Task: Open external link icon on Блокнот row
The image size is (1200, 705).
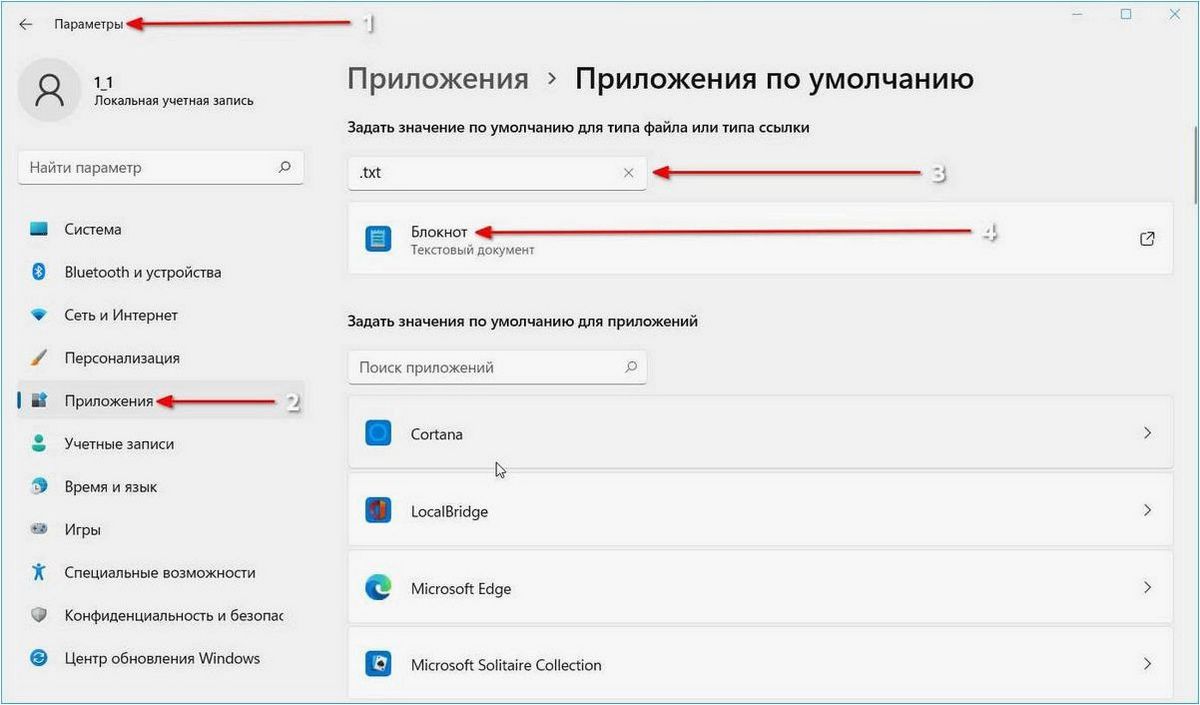Action: tap(1147, 239)
